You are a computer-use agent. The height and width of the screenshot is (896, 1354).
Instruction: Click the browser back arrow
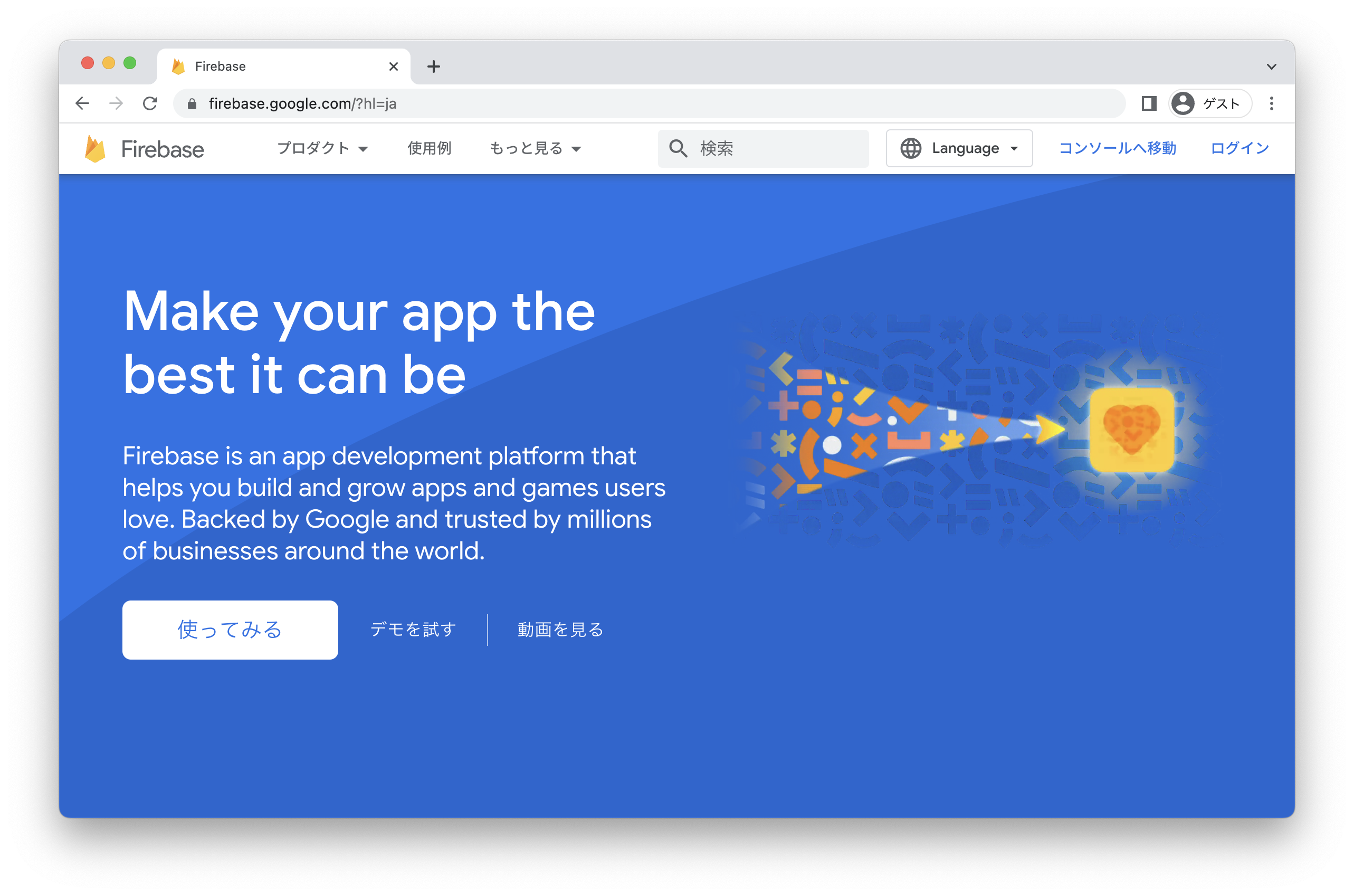pos(82,103)
